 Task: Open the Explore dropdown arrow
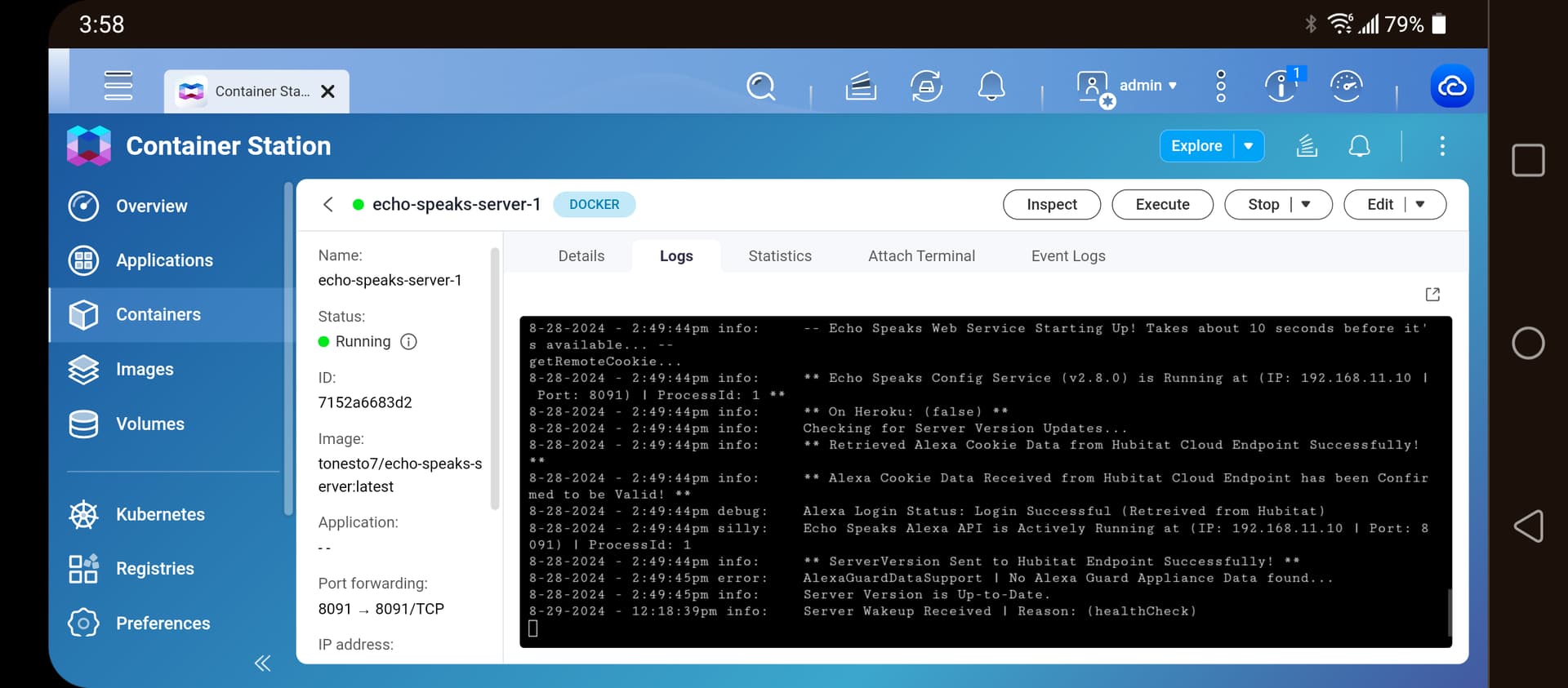(x=1249, y=146)
